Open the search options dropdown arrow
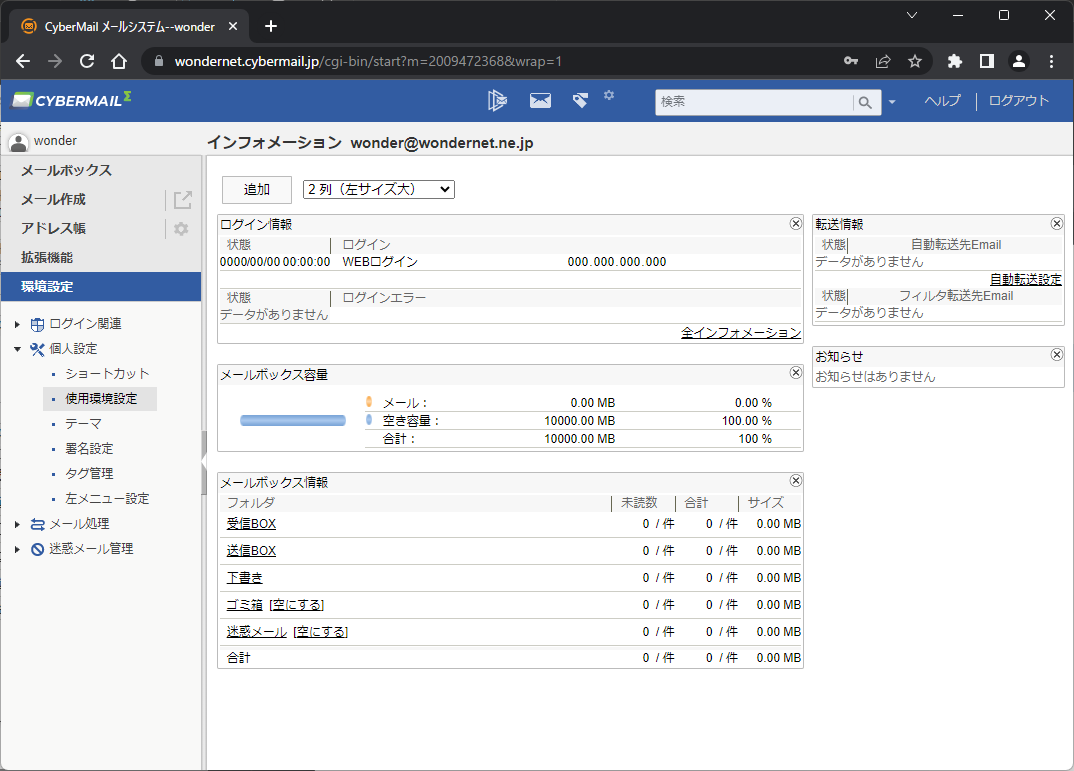 point(892,102)
